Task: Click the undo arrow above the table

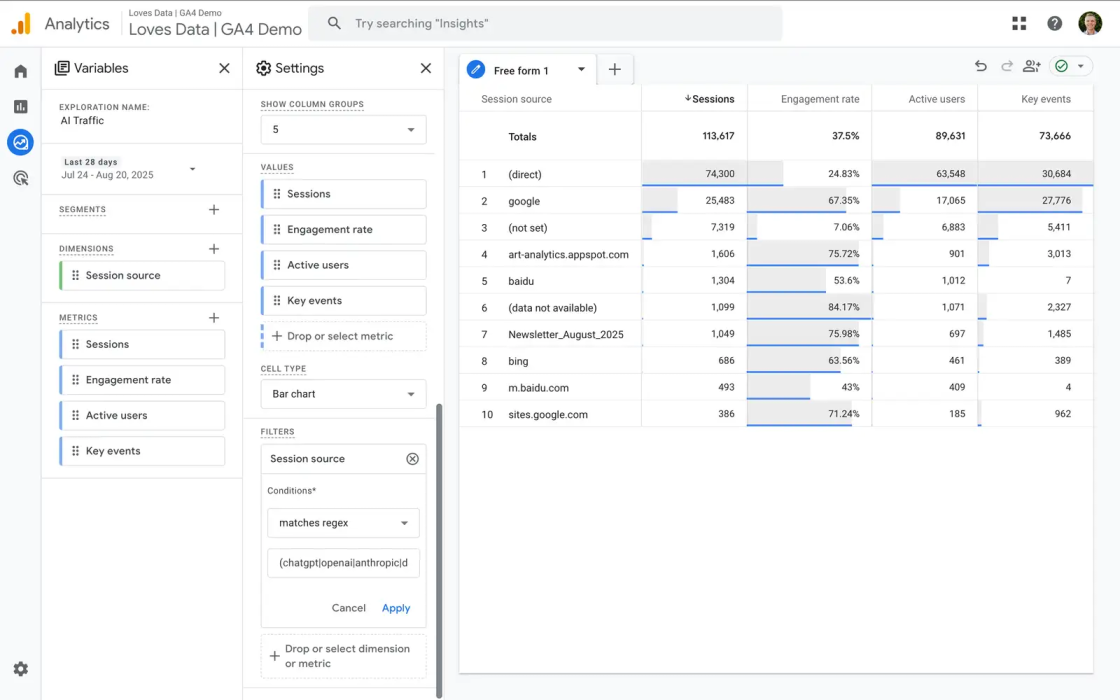Action: point(981,65)
